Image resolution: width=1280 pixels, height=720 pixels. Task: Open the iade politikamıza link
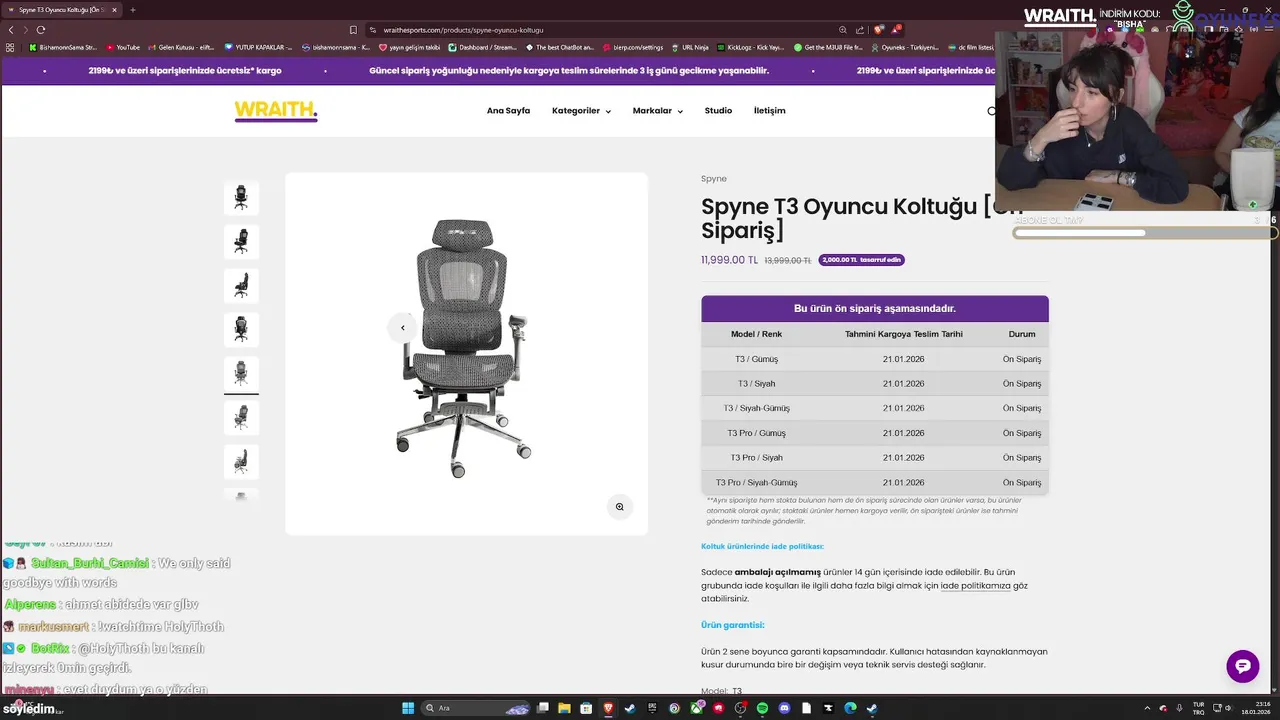976,586
